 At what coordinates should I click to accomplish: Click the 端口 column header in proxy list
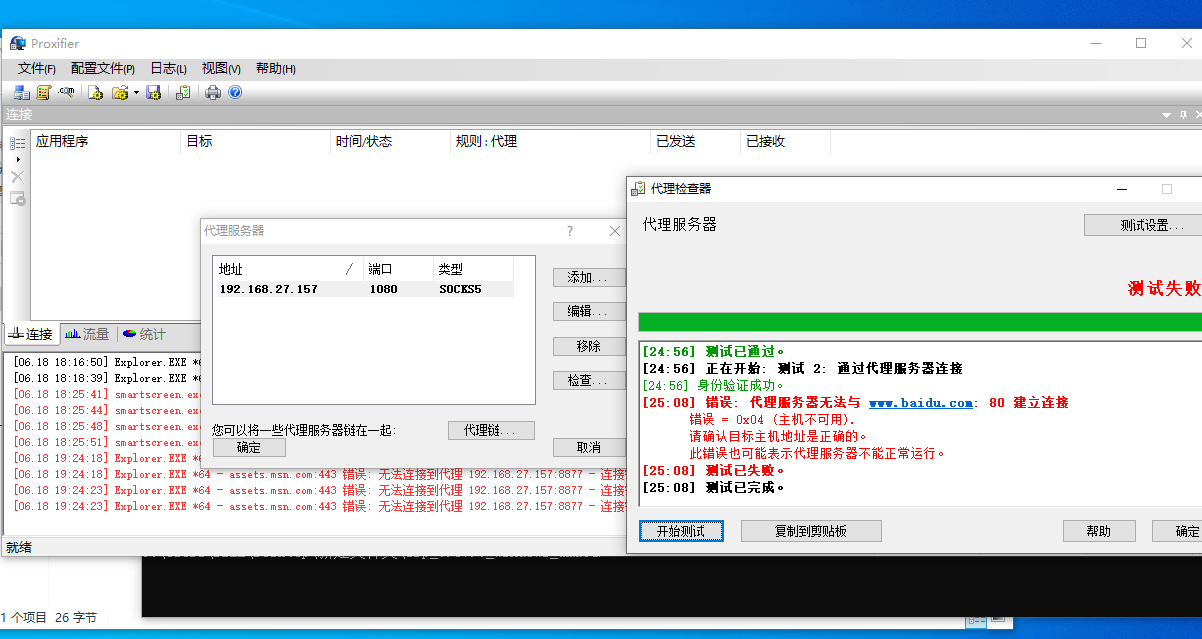tap(398, 269)
